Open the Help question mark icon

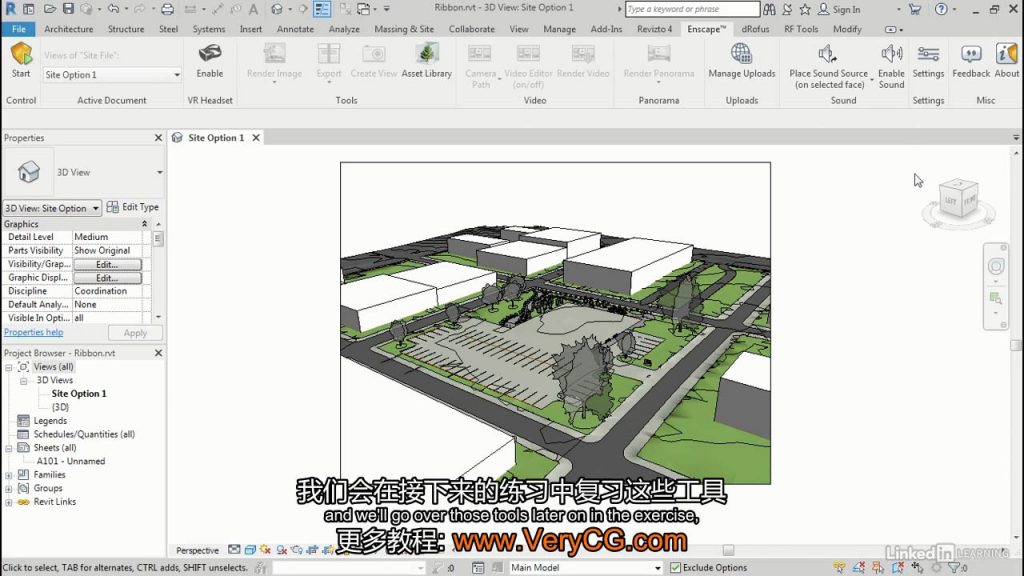[x=941, y=9]
